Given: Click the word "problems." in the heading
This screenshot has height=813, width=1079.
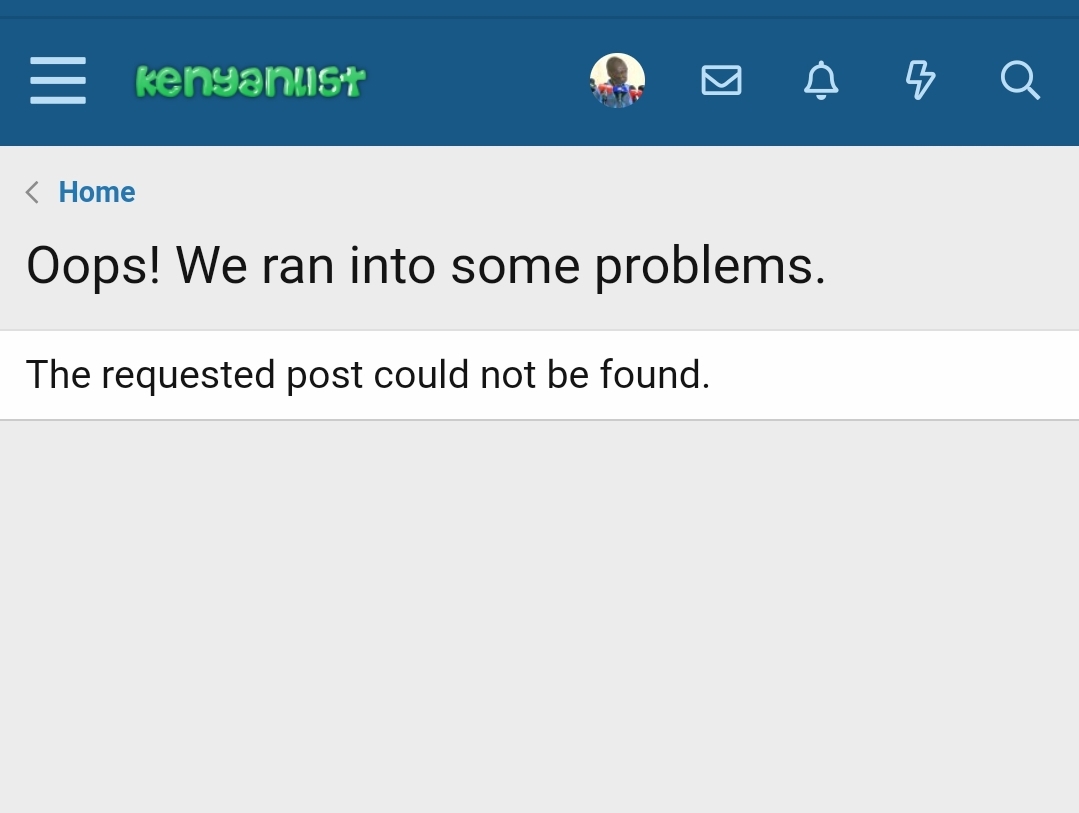Looking at the screenshot, I should [710, 267].
